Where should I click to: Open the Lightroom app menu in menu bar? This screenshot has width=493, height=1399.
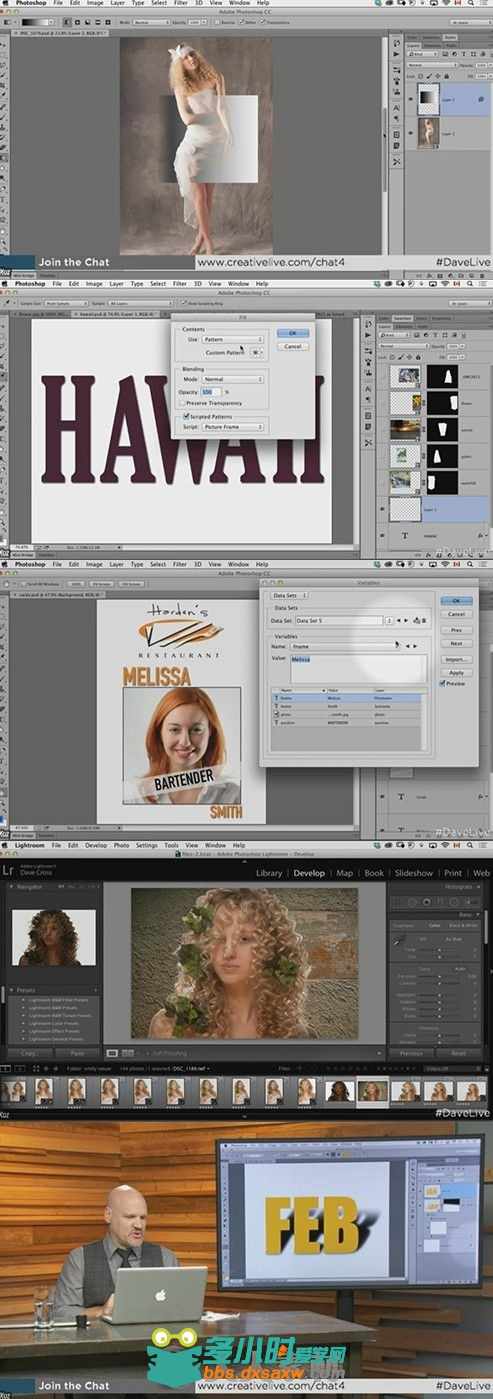tap(29, 845)
